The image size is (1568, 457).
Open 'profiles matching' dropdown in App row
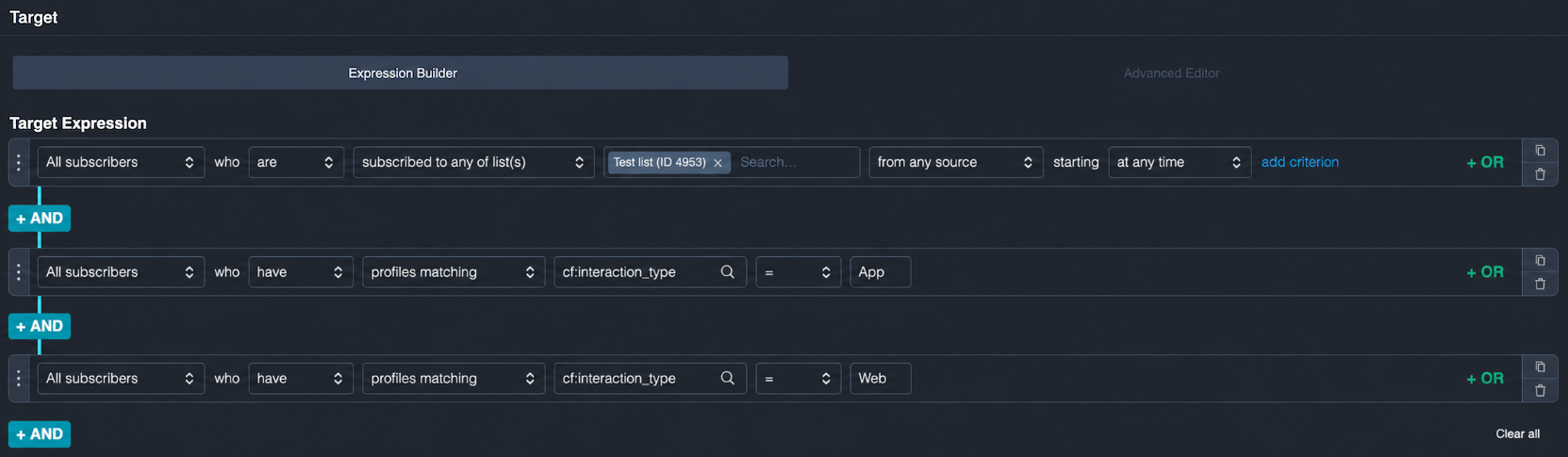pyautogui.click(x=454, y=272)
